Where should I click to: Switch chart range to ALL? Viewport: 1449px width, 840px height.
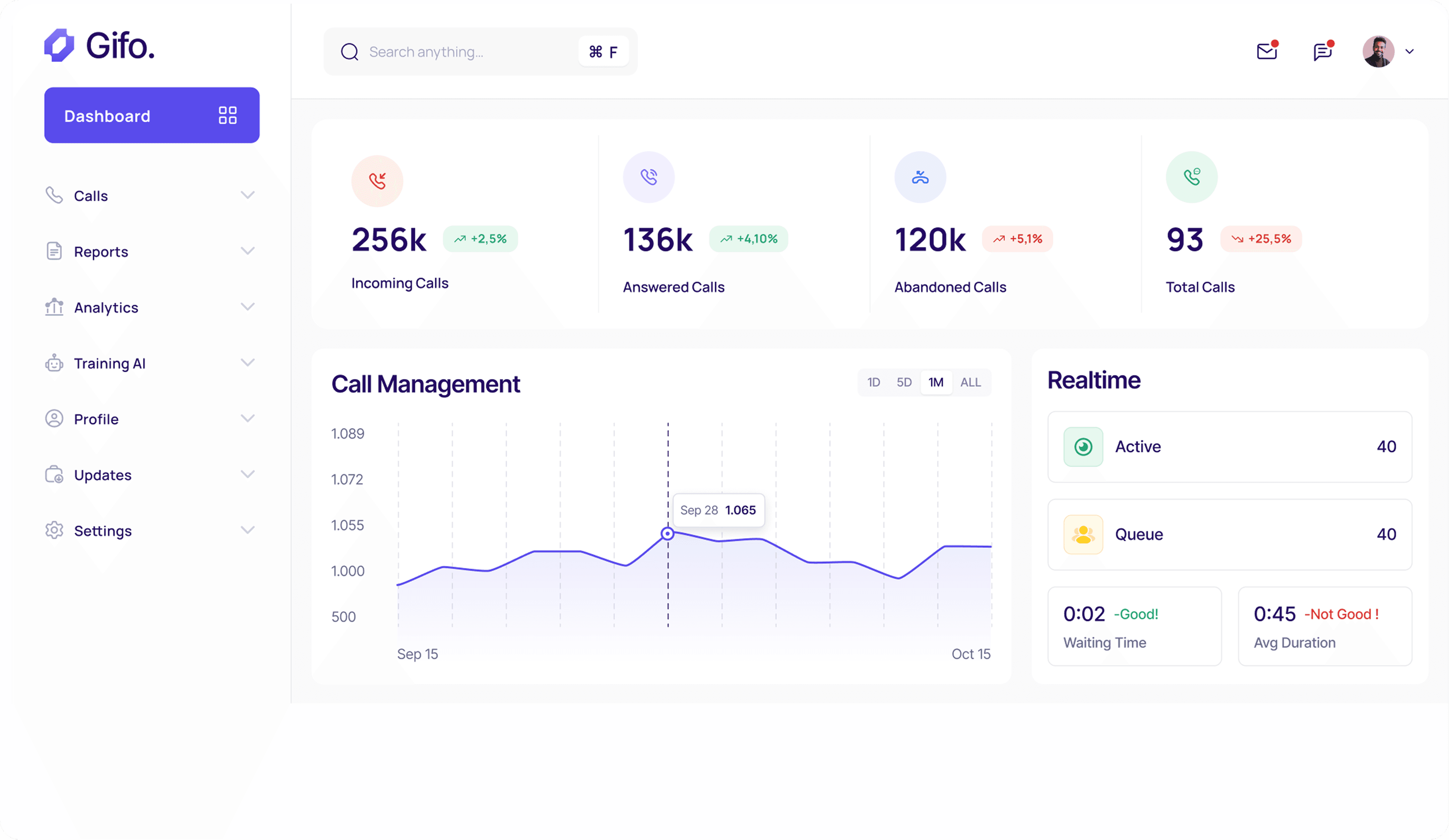[971, 382]
